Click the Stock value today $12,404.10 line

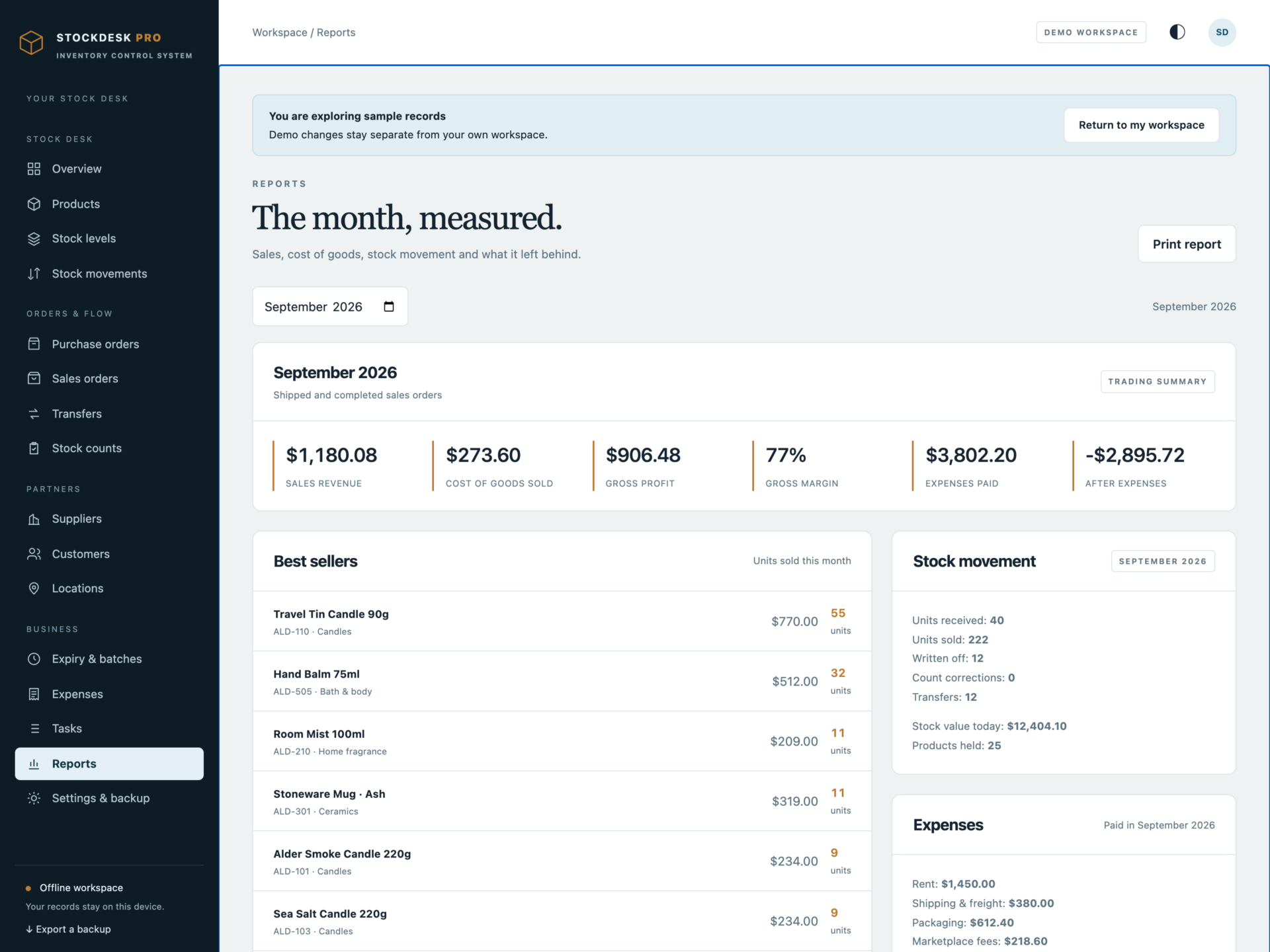(990, 726)
